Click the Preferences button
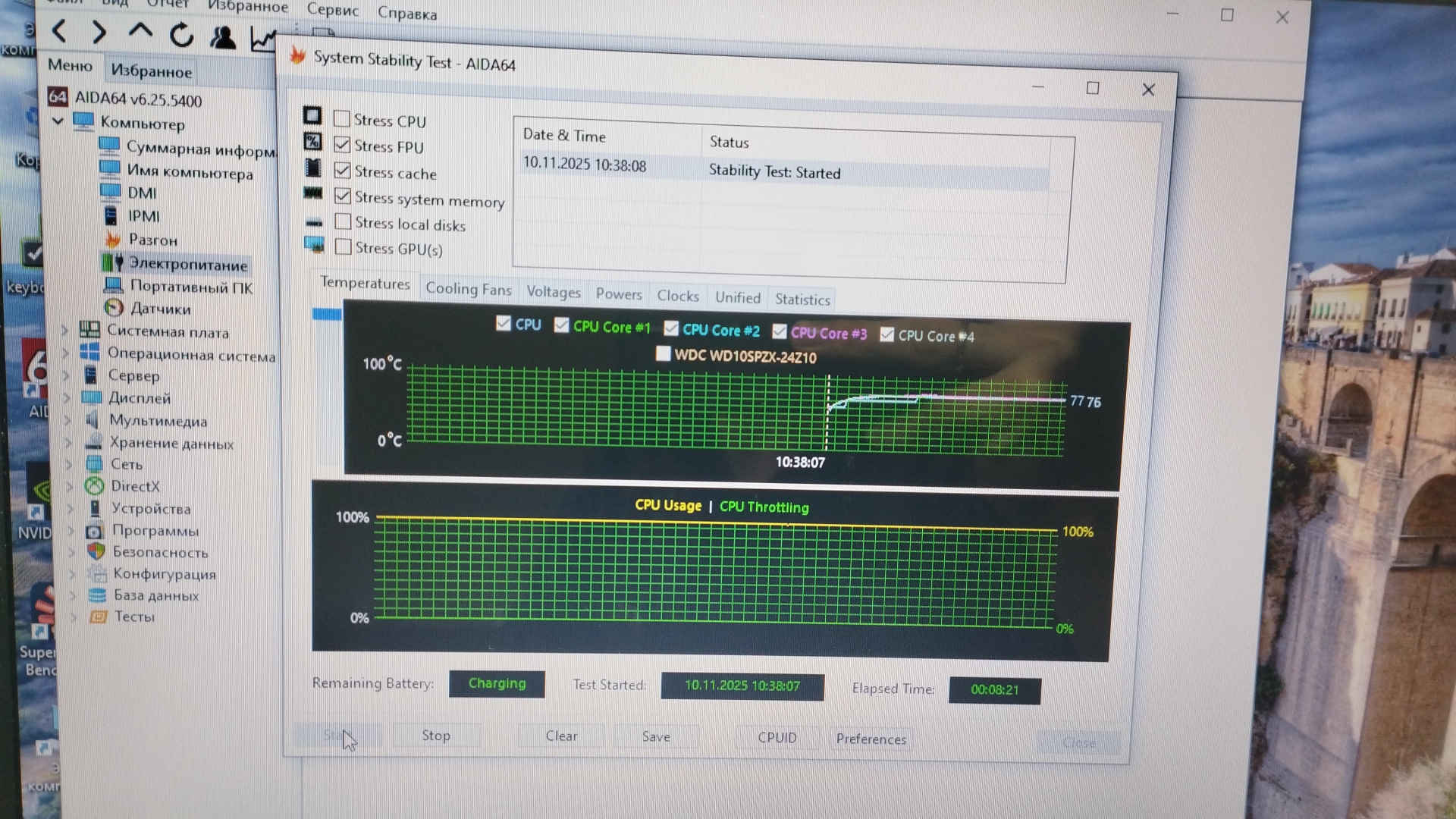The height and width of the screenshot is (819, 1456). coord(871,739)
